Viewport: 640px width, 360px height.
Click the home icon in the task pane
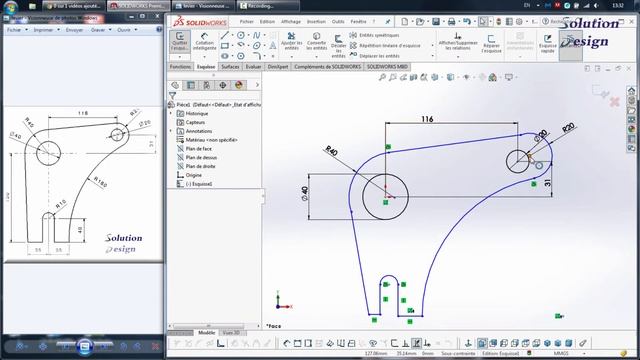(x=631, y=90)
